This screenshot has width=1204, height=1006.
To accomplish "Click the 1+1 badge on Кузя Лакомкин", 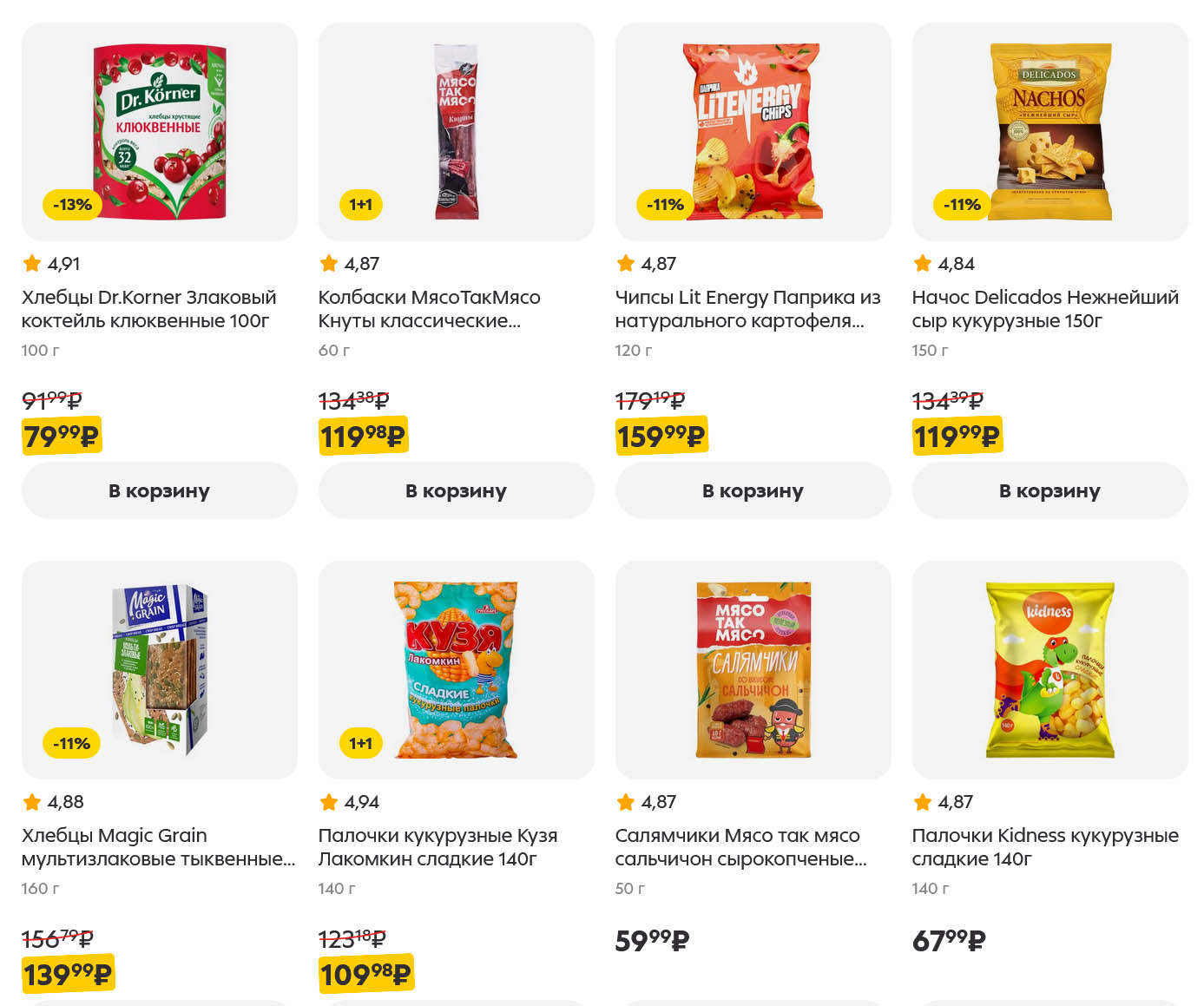I will click(x=360, y=743).
